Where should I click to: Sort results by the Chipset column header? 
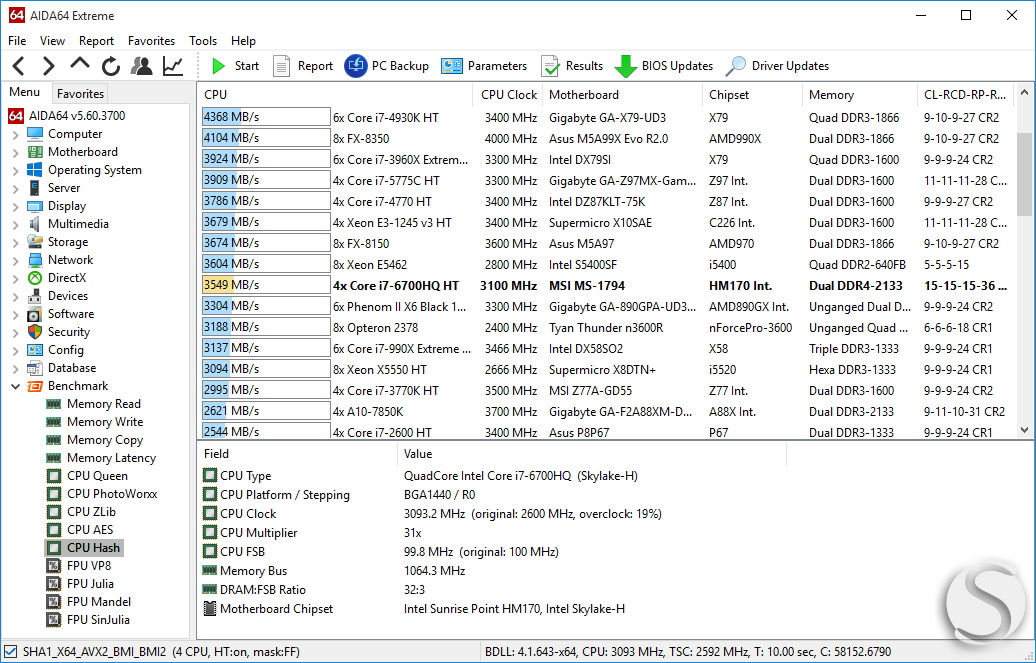[x=753, y=95]
